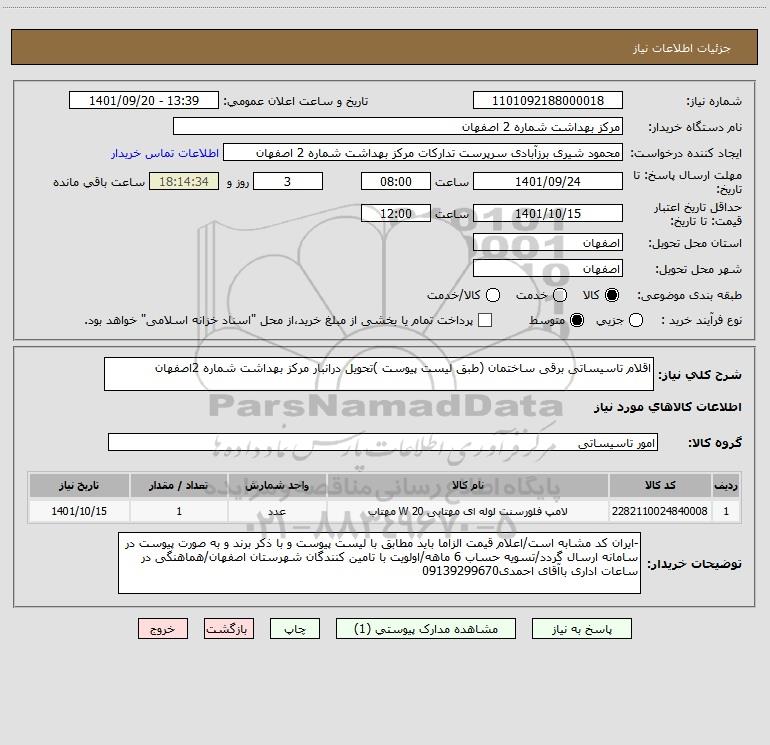
Task: Click the ردیف column header
Action: tap(726, 485)
